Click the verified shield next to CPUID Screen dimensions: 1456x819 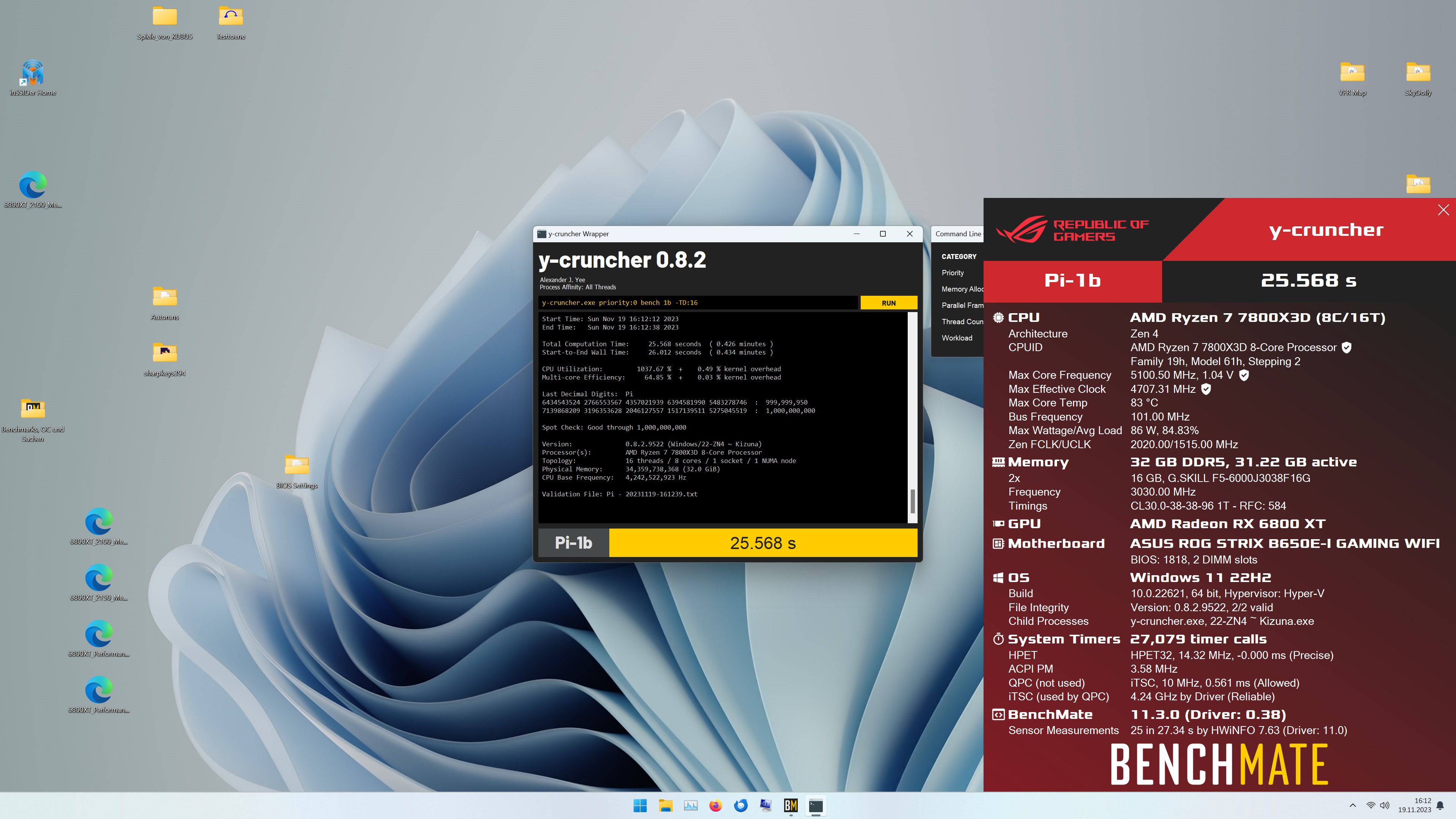1346,348
